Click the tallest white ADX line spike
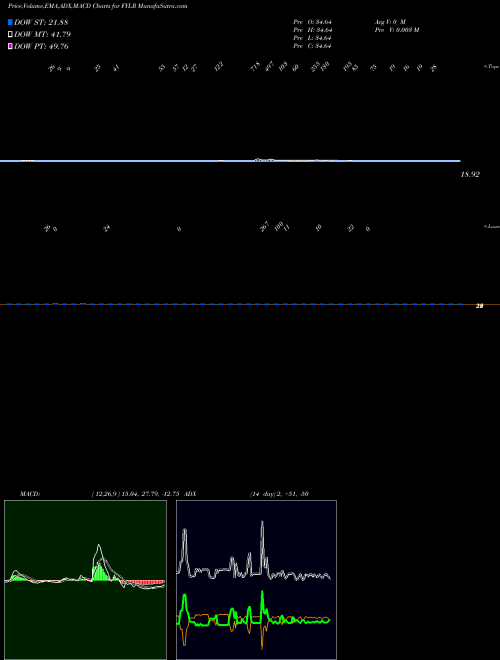 tap(263, 547)
